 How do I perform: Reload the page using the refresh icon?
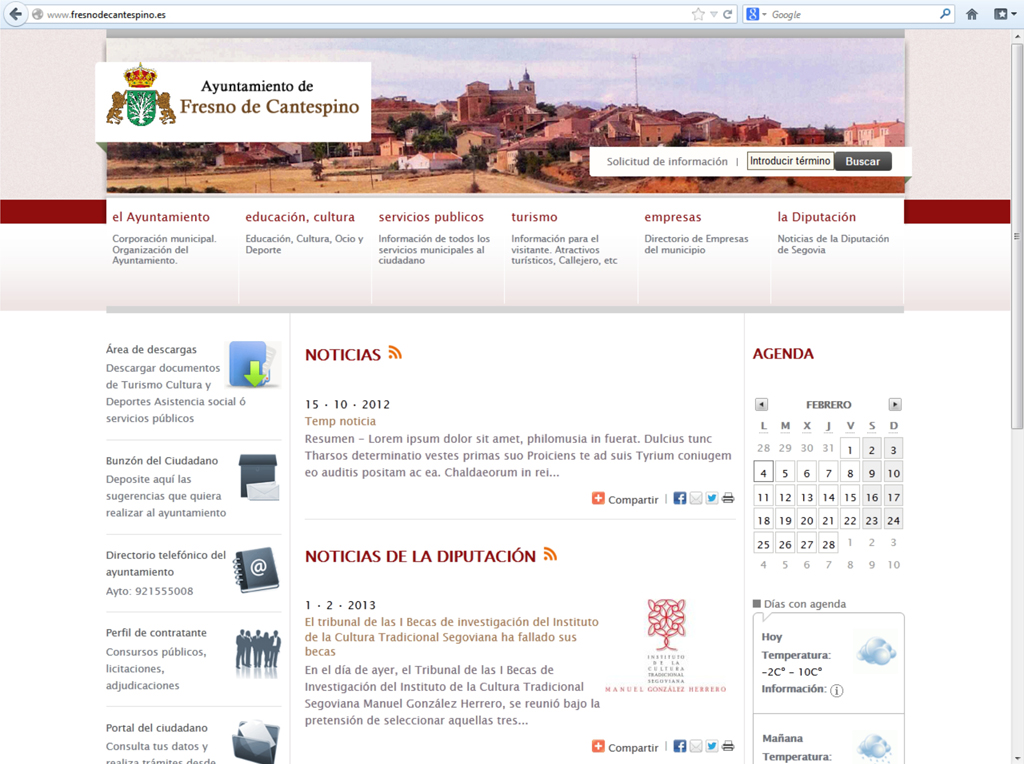point(728,14)
